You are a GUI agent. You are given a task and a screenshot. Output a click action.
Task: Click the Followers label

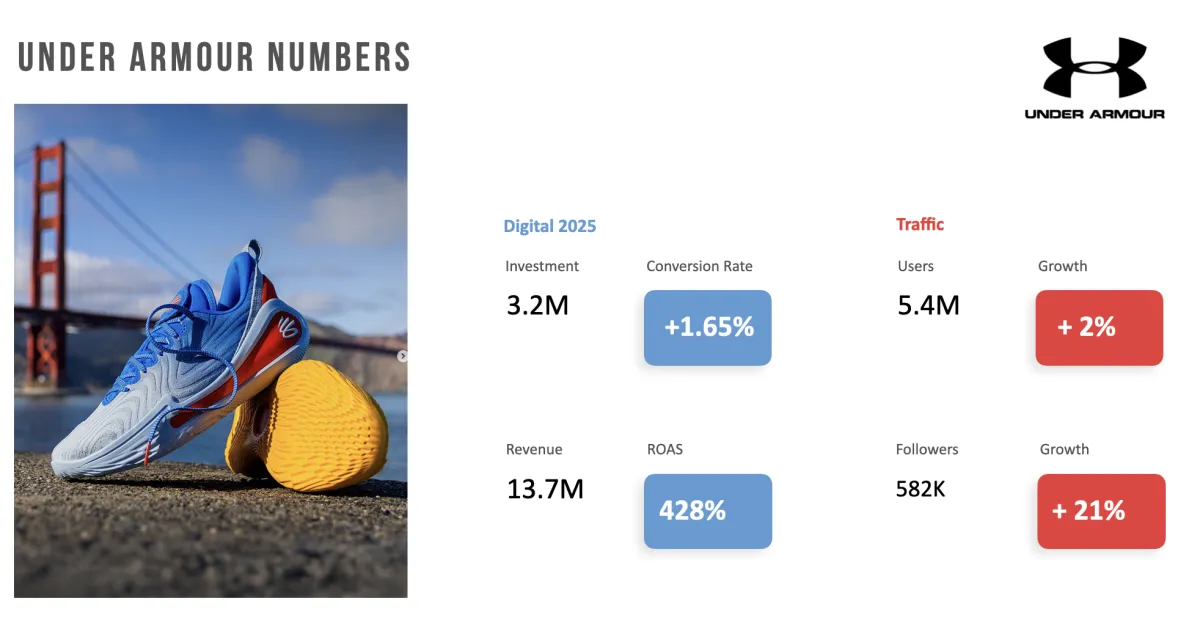pos(927,449)
